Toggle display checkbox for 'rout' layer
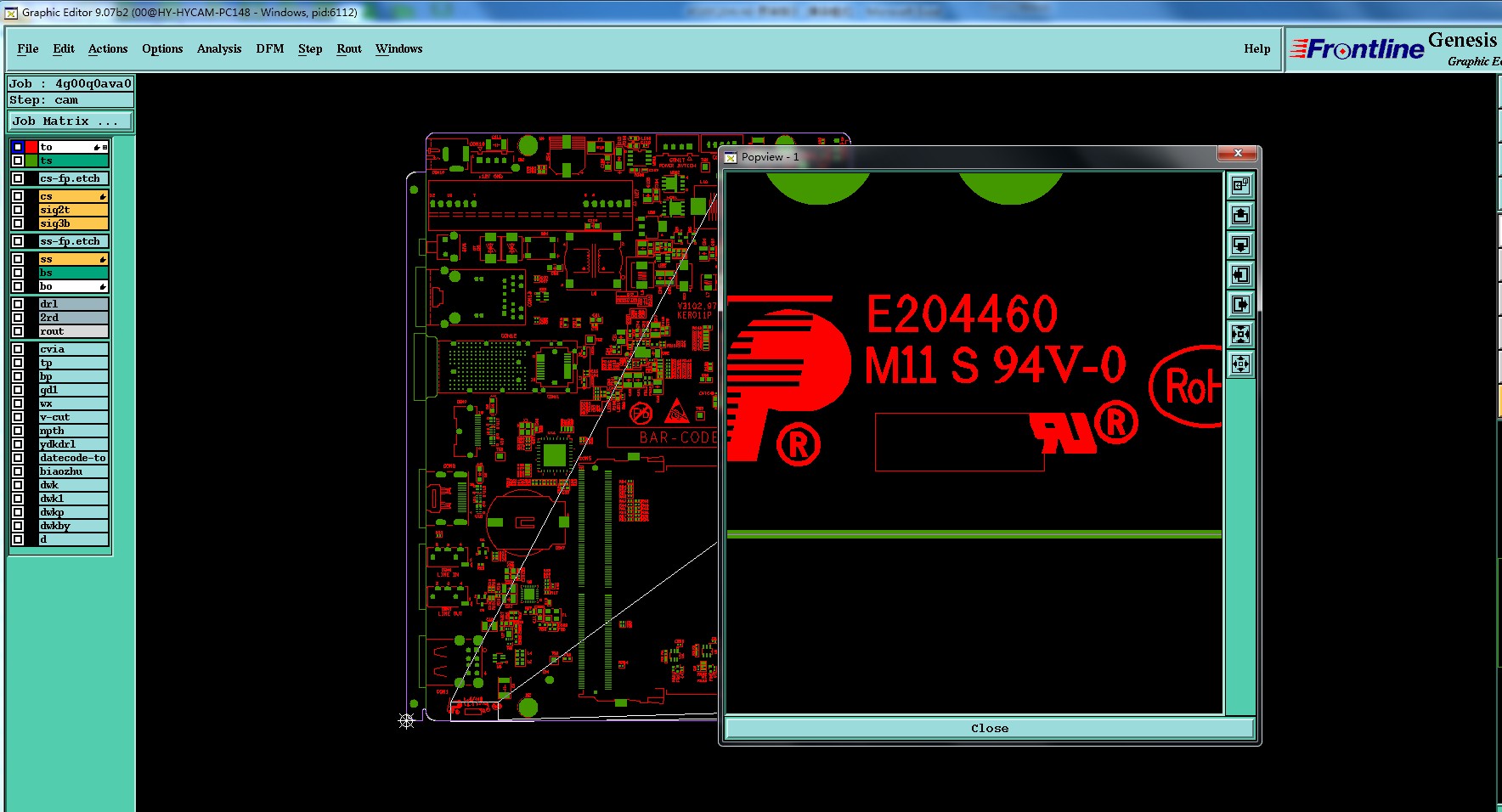Viewport: 1502px width, 812px height. (18, 331)
